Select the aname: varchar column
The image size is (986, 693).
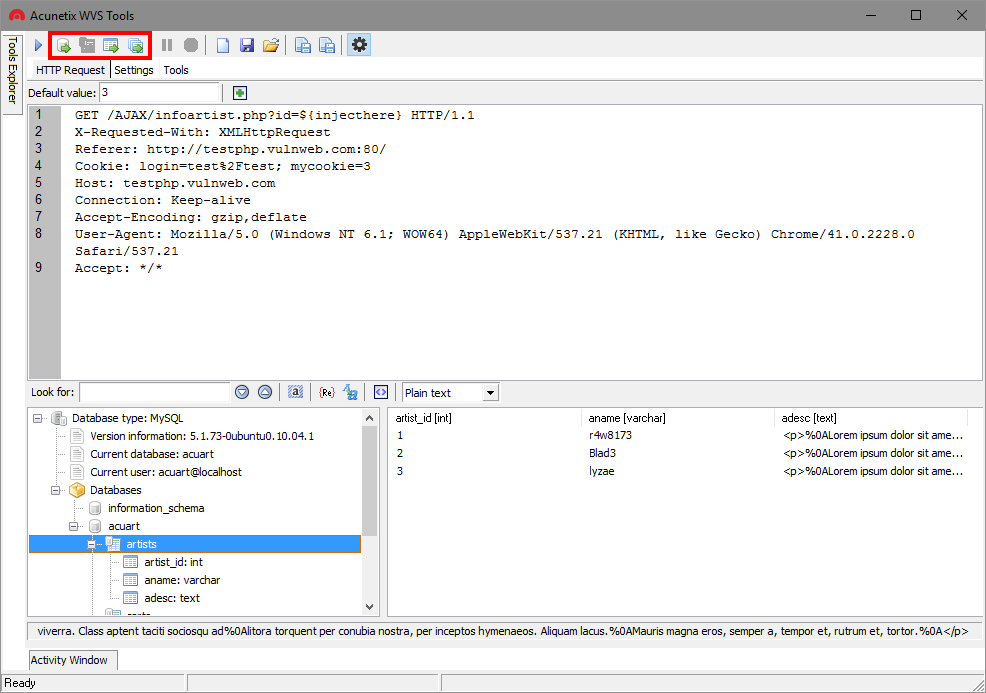182,580
